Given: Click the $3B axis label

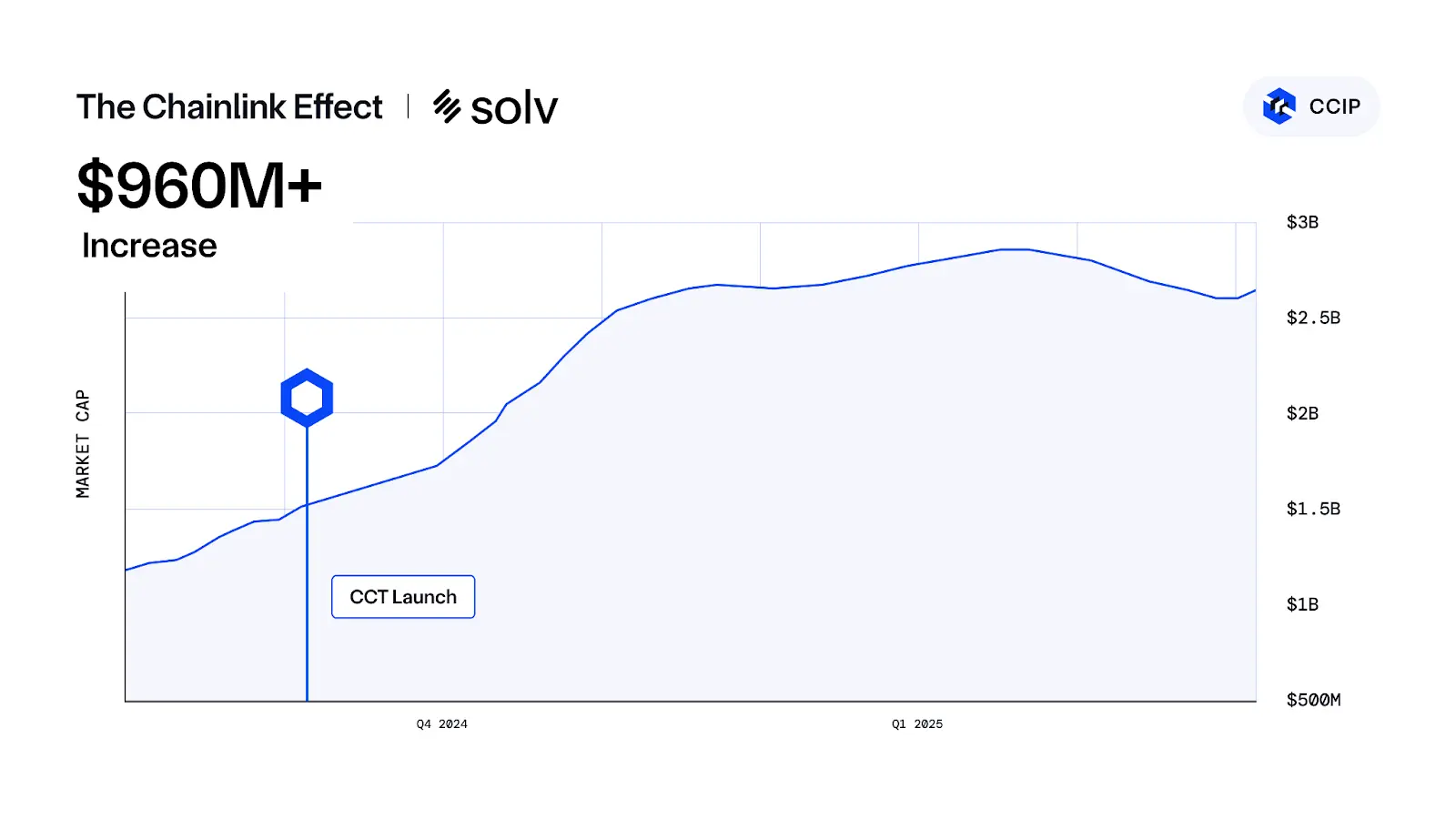Looking at the screenshot, I should [1302, 222].
